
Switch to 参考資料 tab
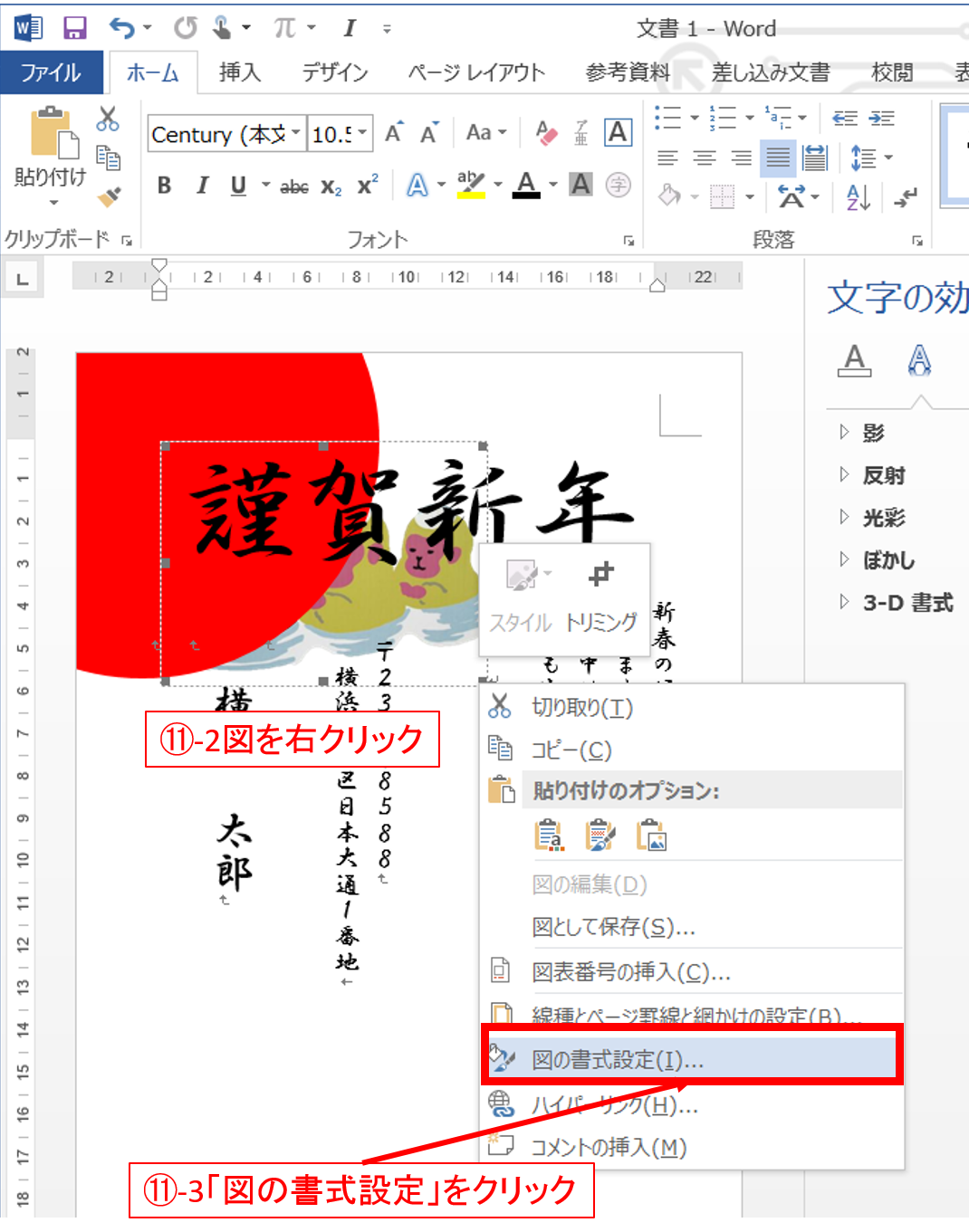pos(628,72)
